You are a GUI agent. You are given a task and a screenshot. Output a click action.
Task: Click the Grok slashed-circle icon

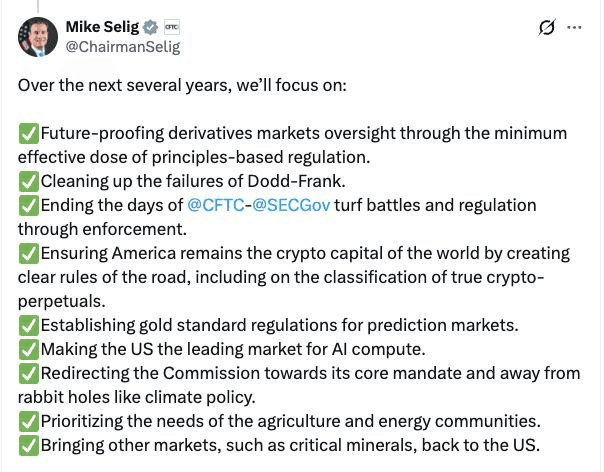(546, 27)
